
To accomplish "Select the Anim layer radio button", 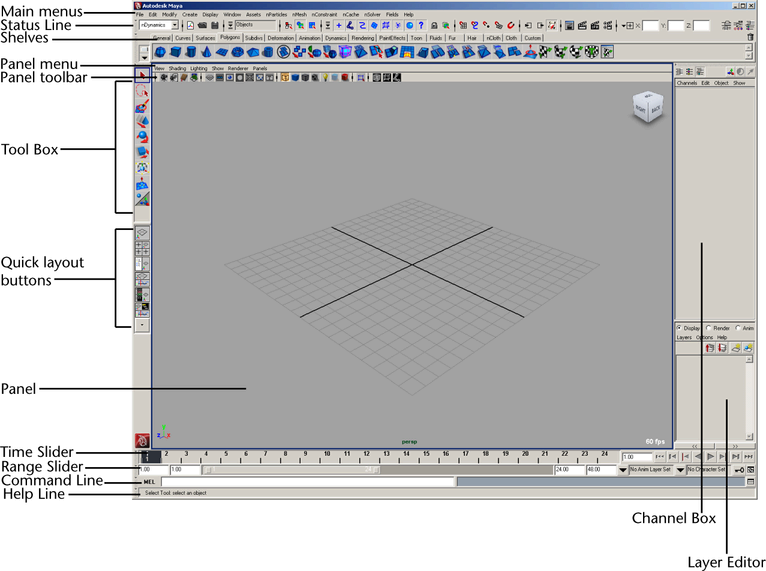I will point(738,328).
